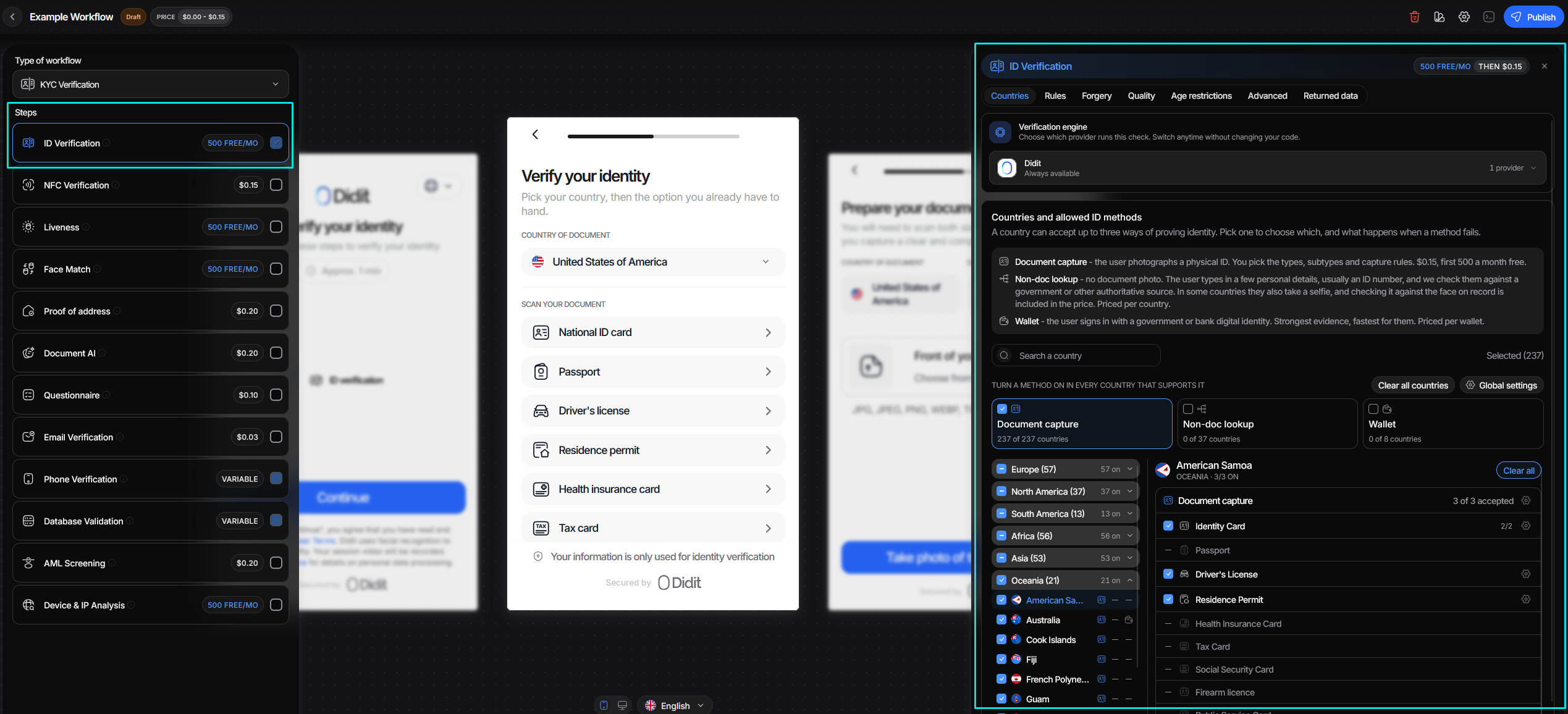
Task: Open the console terminal icon in top bar
Action: (1488, 17)
